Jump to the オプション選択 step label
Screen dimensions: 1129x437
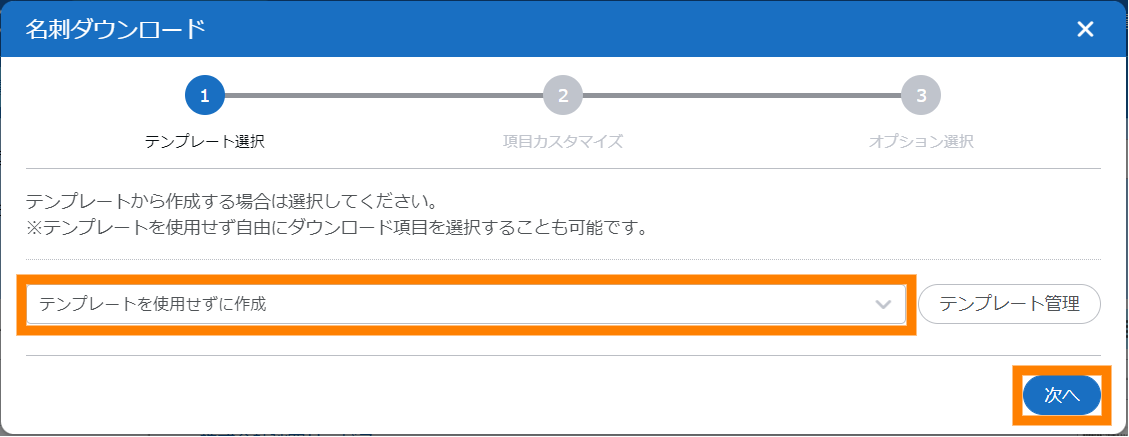click(921, 141)
